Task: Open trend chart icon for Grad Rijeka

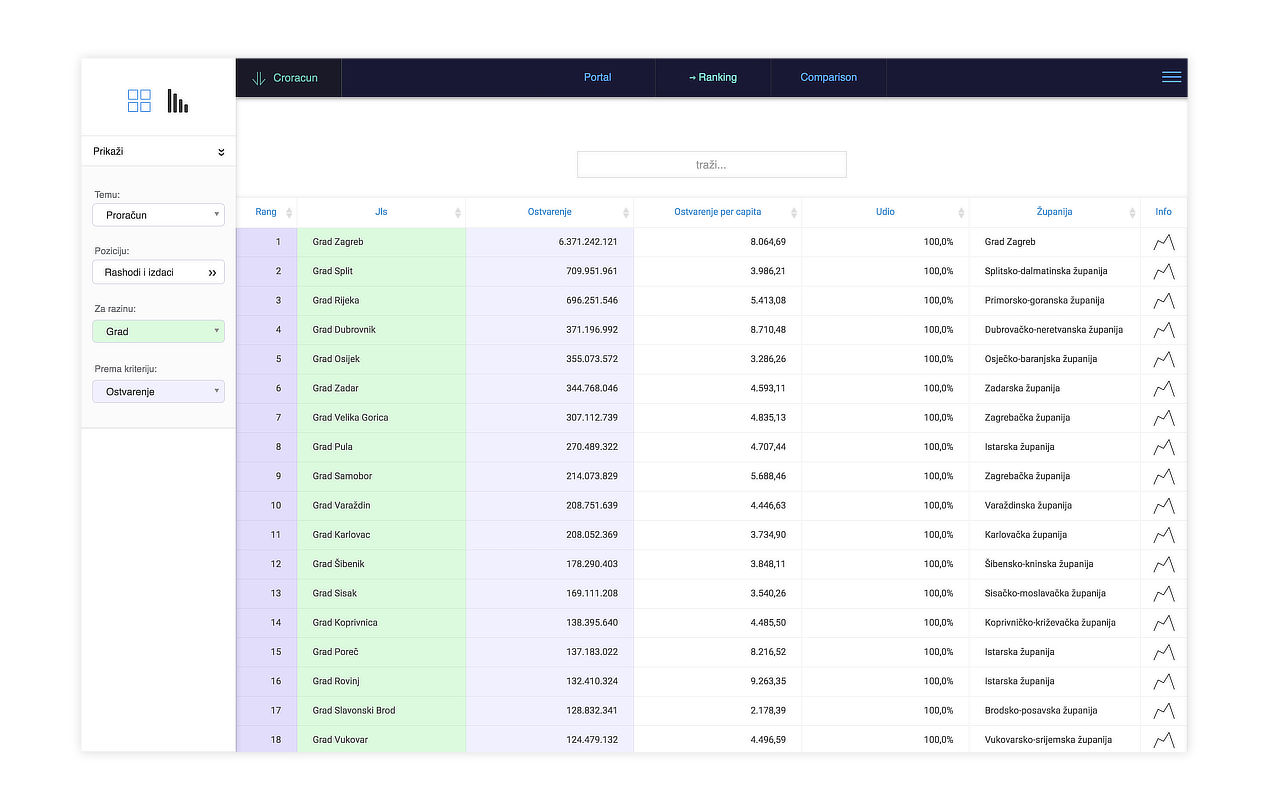Action: point(1163,300)
